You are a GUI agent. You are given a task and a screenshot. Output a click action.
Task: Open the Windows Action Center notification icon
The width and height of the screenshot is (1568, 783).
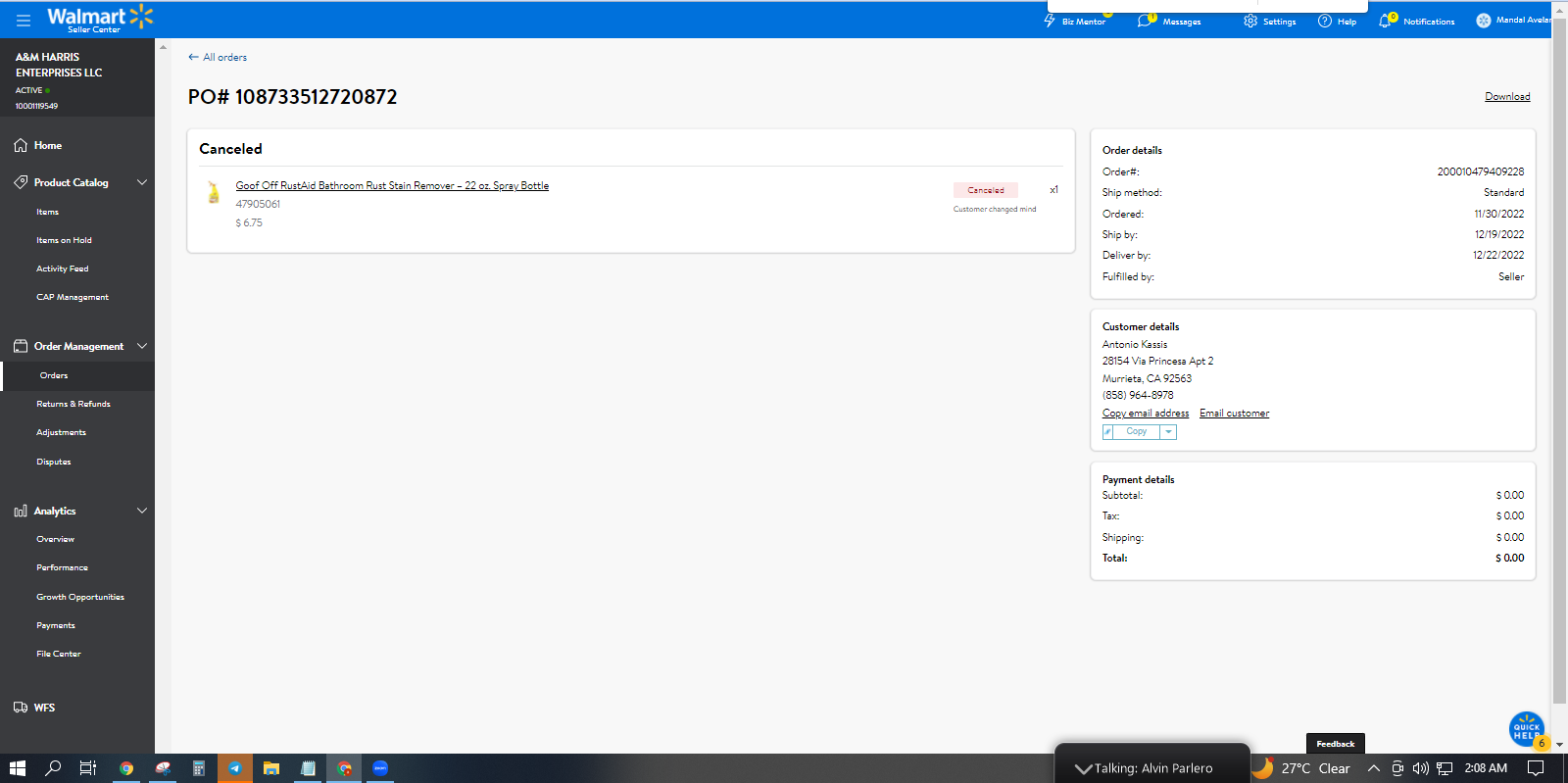[1536, 768]
